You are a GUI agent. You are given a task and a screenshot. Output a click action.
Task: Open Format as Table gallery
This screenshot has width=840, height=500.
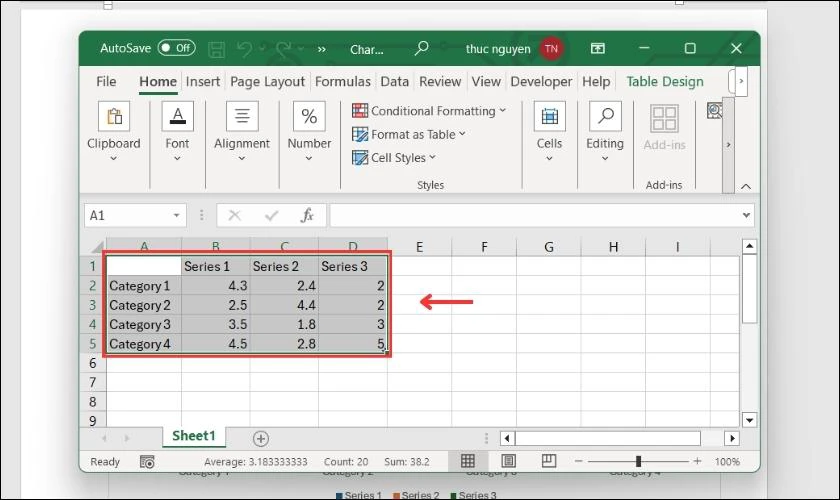pos(409,135)
